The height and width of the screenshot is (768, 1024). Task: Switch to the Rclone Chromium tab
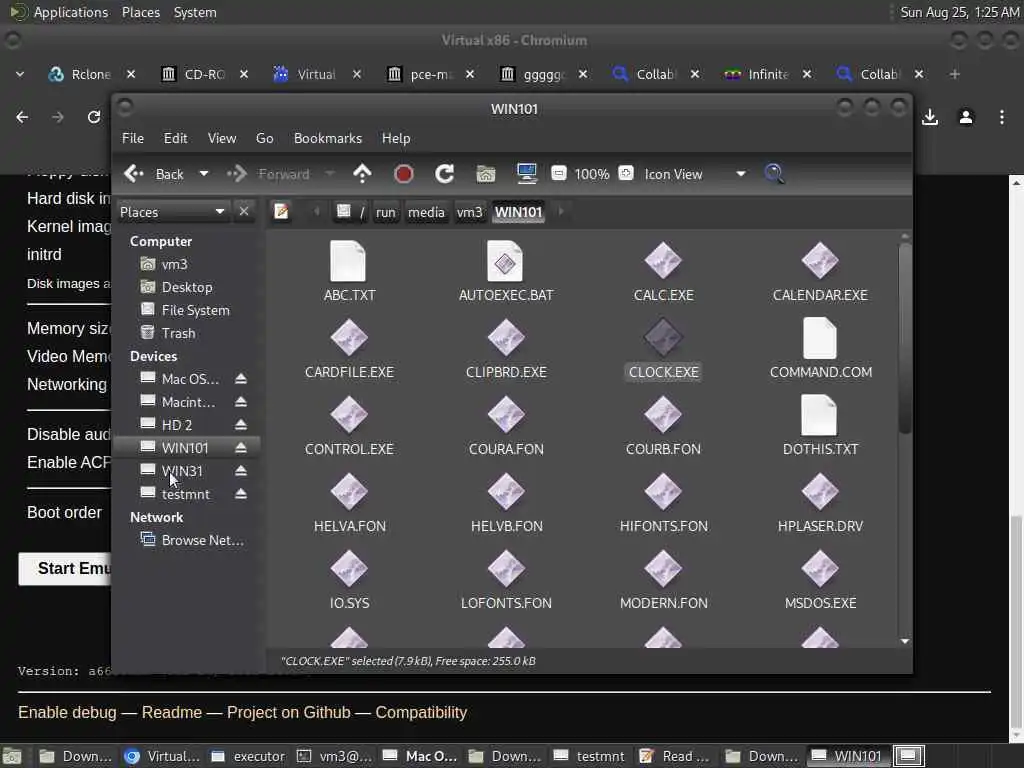point(91,74)
